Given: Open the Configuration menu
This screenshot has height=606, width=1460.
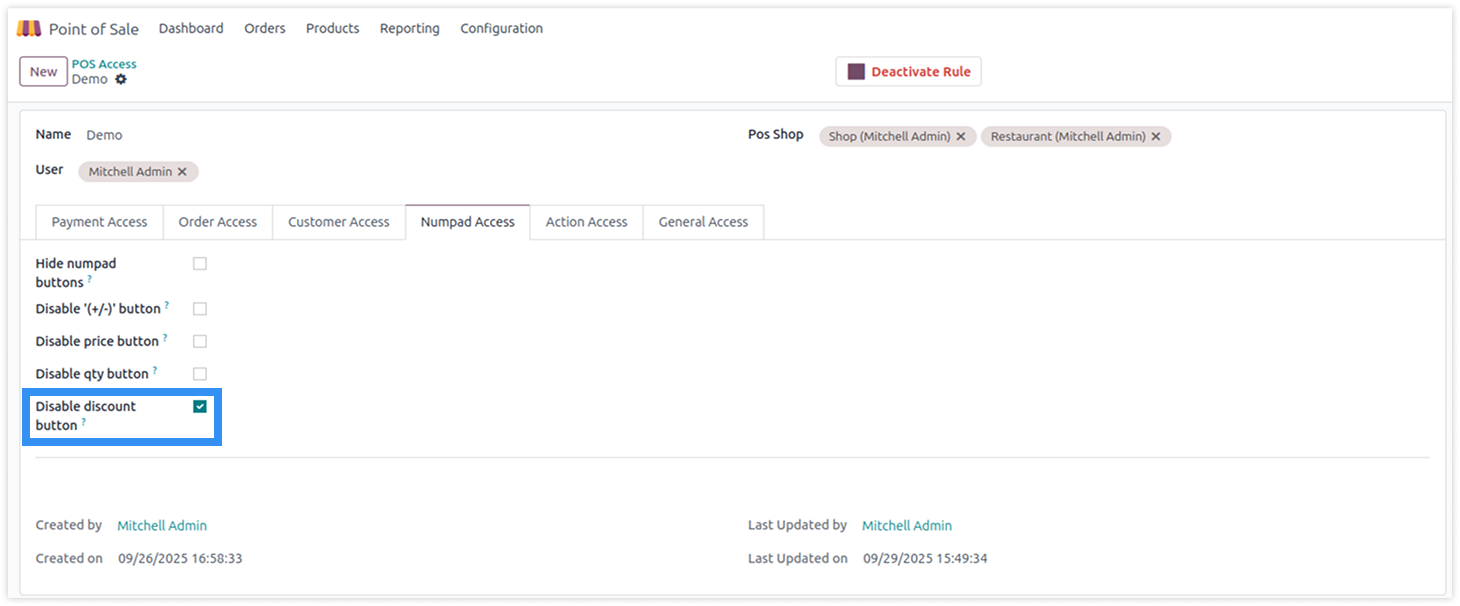Looking at the screenshot, I should (501, 29).
